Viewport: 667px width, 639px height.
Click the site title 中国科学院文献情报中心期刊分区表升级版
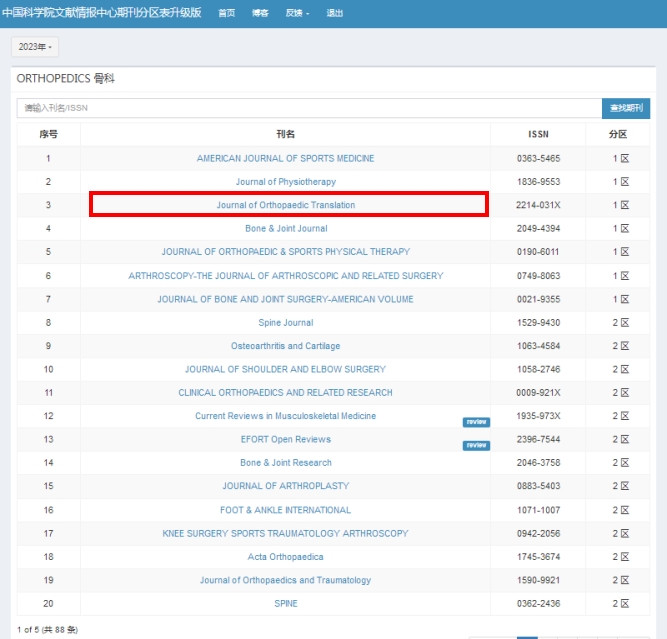102,13
